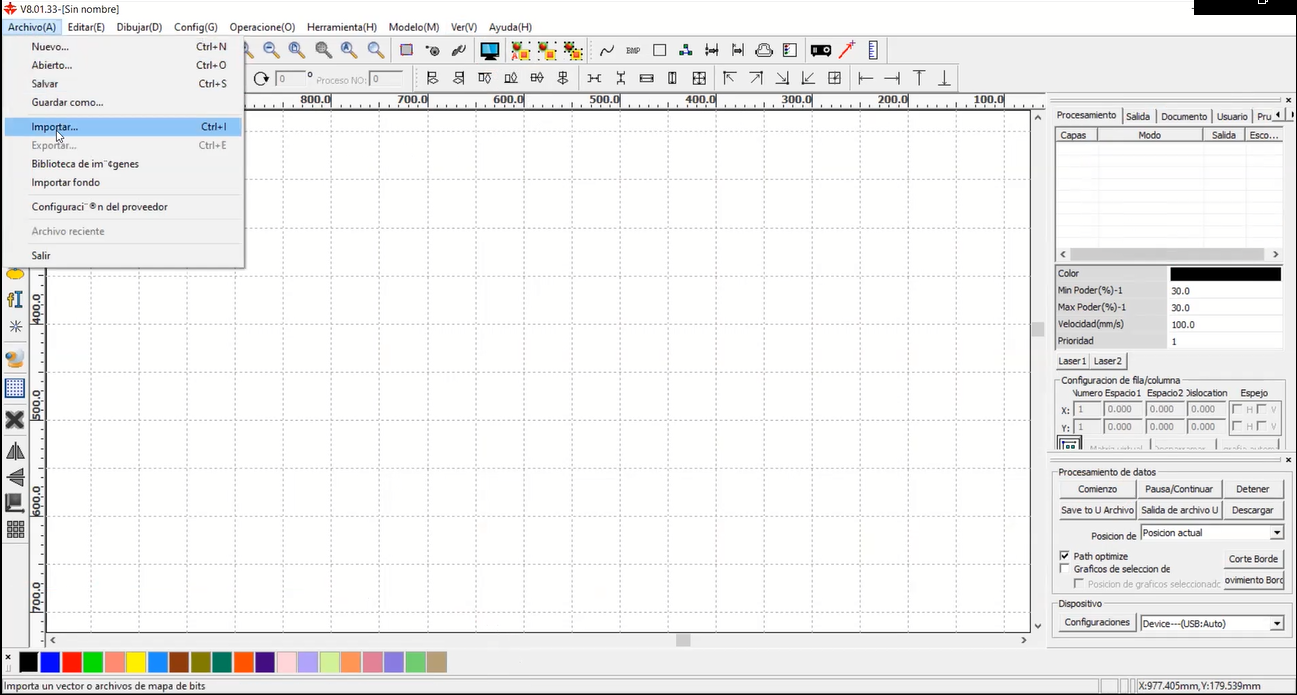
Task: Select the yellow ellipse drawing tool
Action: (15, 273)
